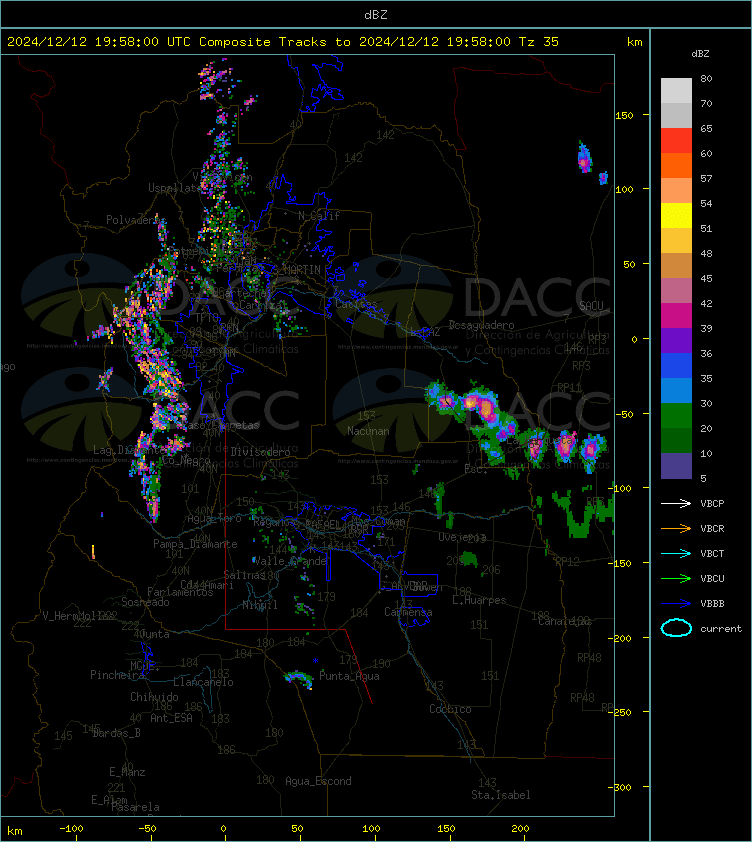Image resolution: width=752 pixels, height=842 pixels.
Task: Click the '42' label on color scale
Action: (706, 303)
